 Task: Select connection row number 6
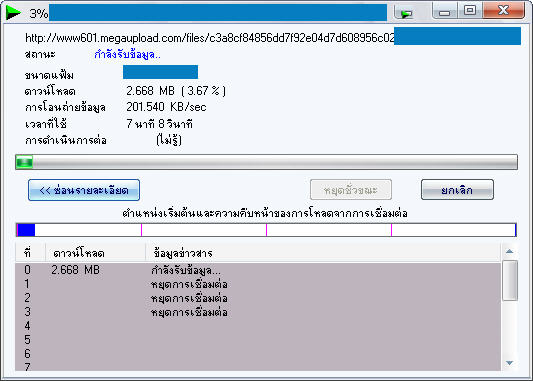[x=258, y=354]
